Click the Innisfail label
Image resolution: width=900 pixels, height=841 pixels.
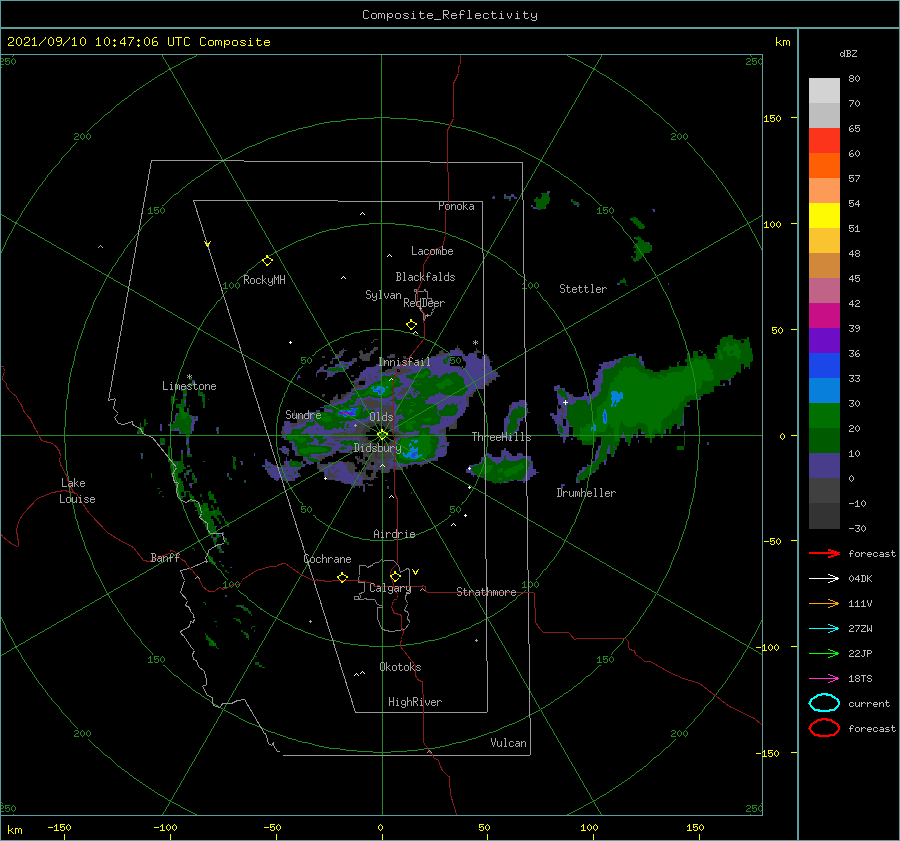pyautogui.click(x=405, y=362)
